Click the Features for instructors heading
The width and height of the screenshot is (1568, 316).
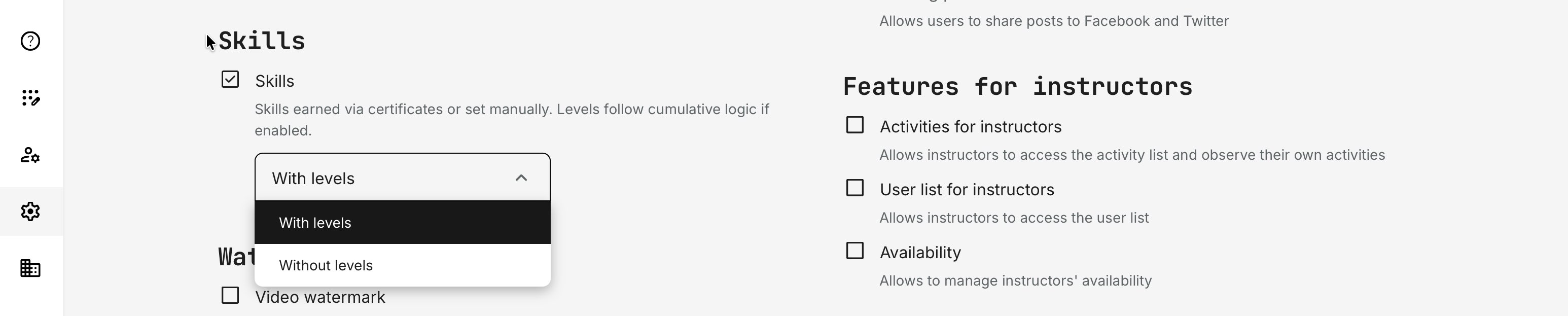(1017, 85)
